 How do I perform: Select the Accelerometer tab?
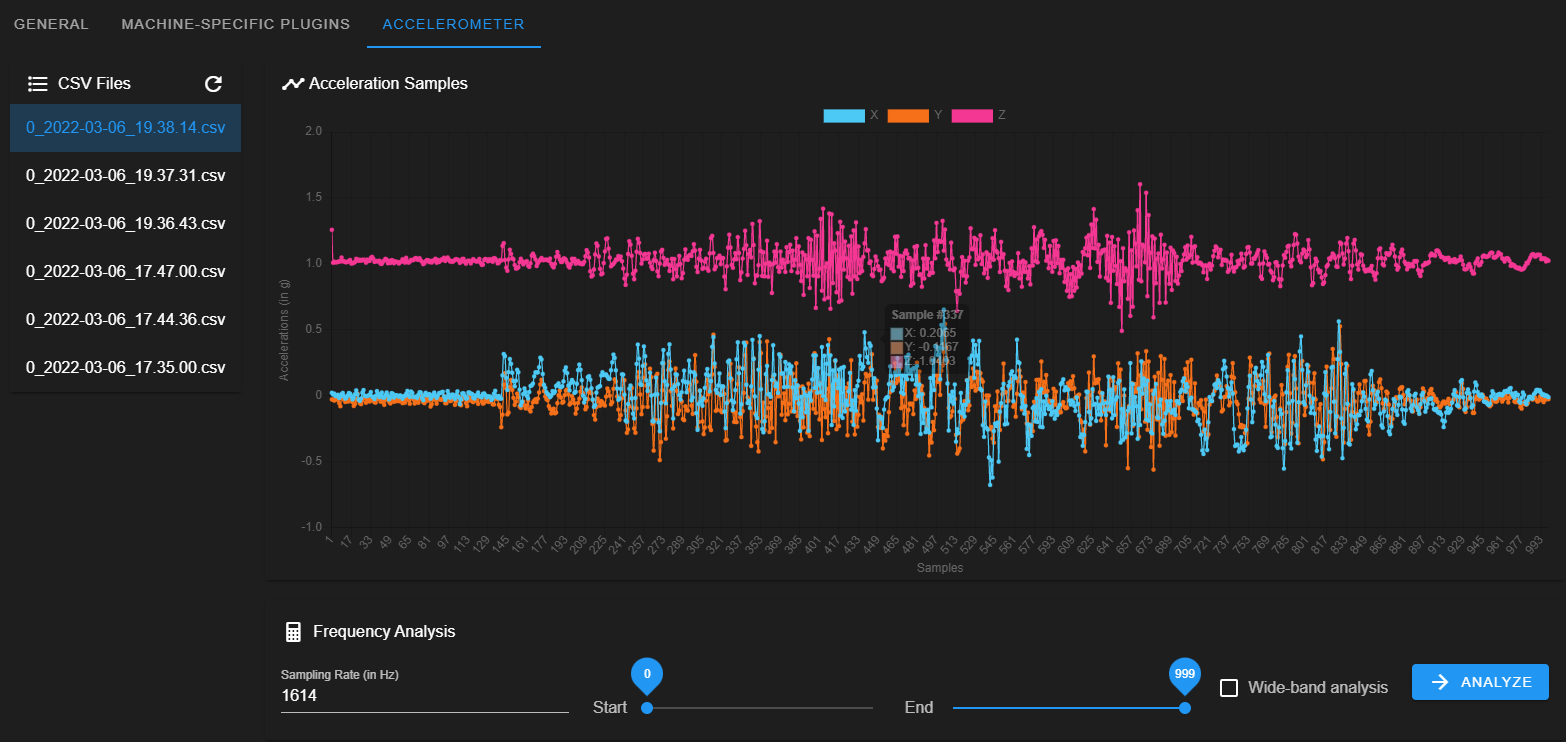click(454, 24)
